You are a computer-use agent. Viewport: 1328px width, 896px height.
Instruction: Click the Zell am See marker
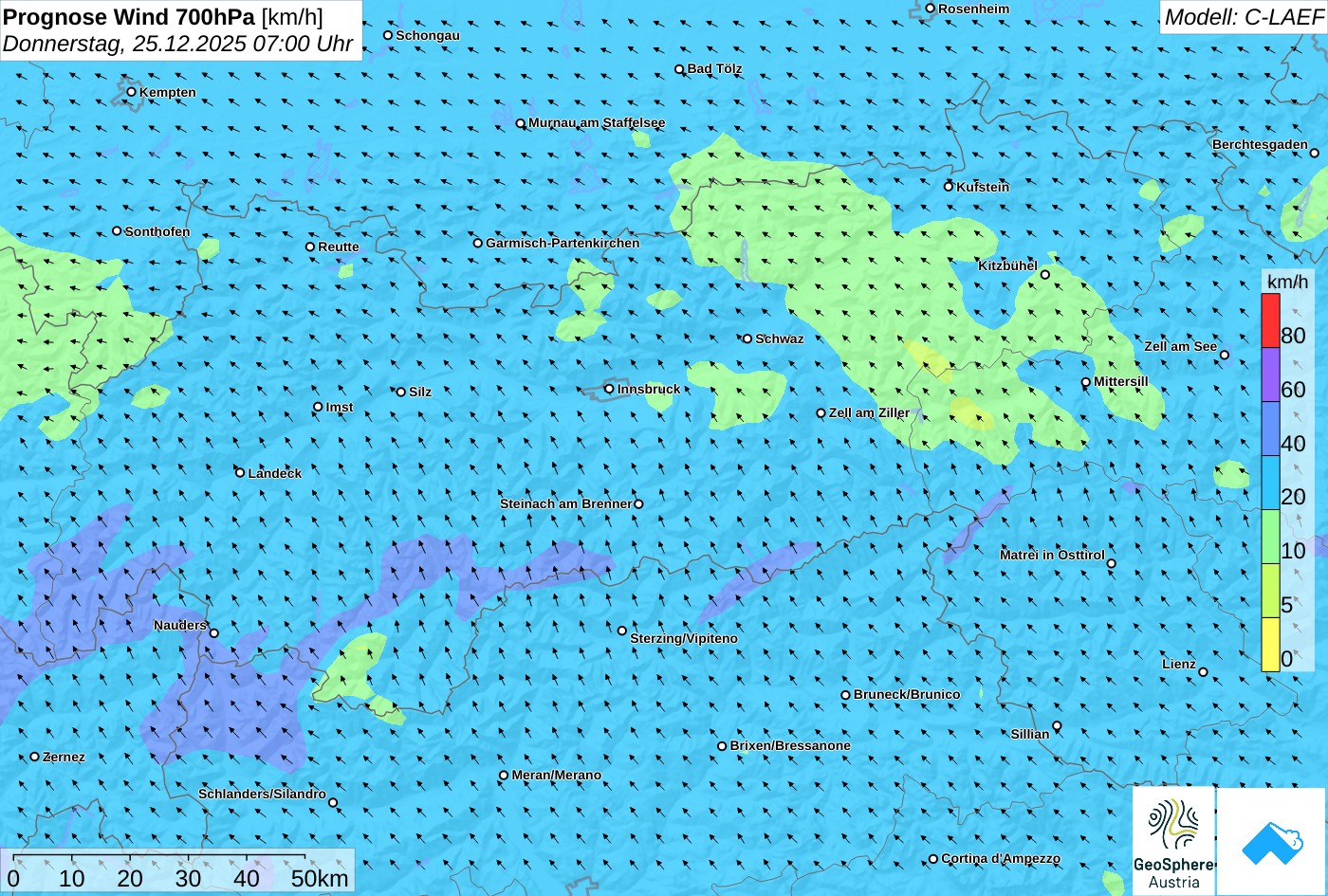click(x=1224, y=356)
